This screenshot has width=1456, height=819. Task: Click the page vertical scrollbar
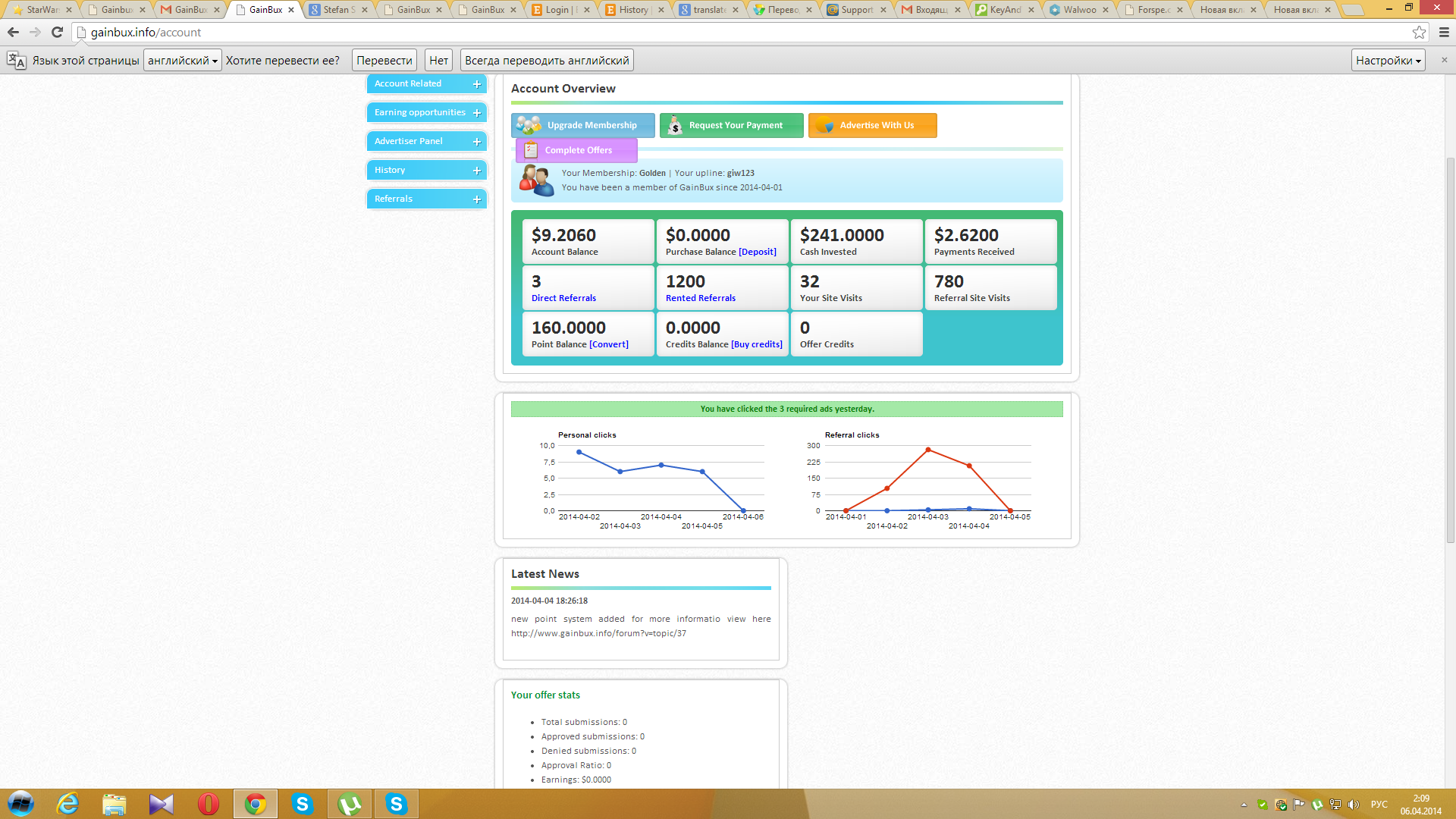point(1450,349)
